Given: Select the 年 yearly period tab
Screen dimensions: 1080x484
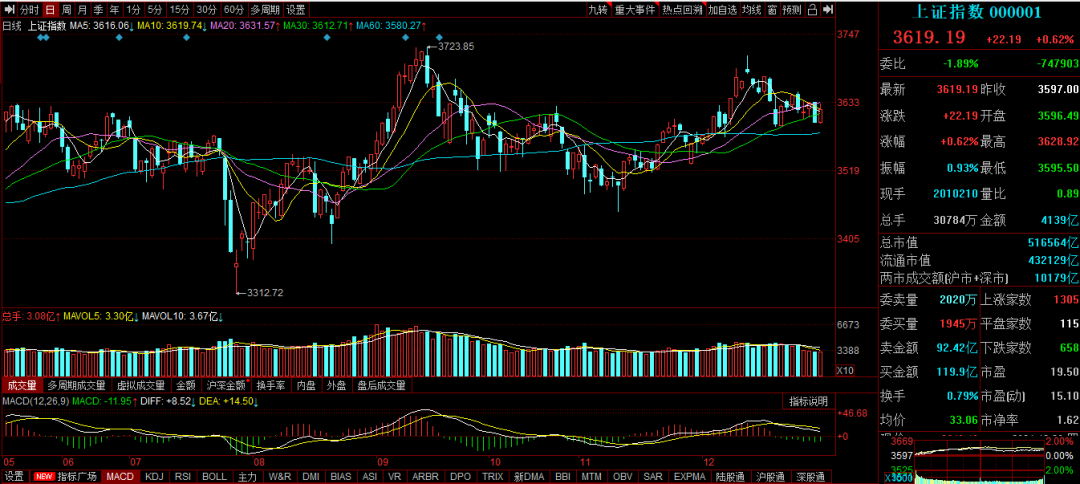Looking at the screenshot, I should [114, 10].
